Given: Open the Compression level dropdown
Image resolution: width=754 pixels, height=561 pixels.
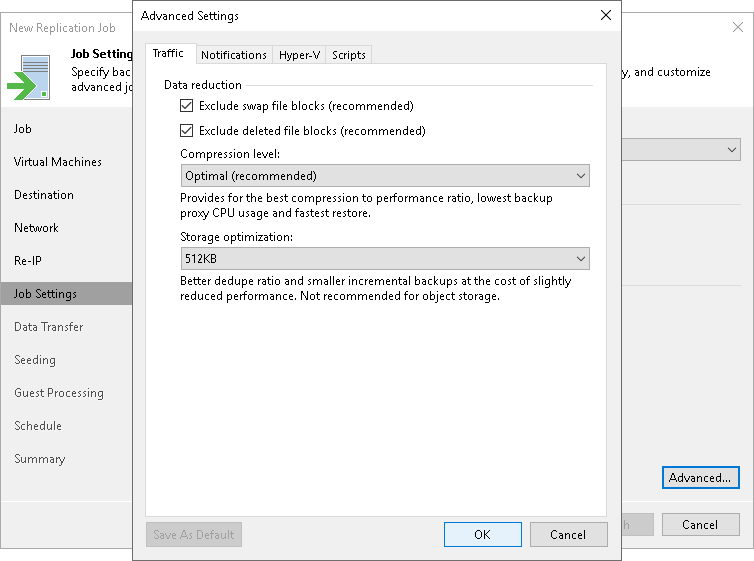Looking at the screenshot, I should click(x=385, y=176).
